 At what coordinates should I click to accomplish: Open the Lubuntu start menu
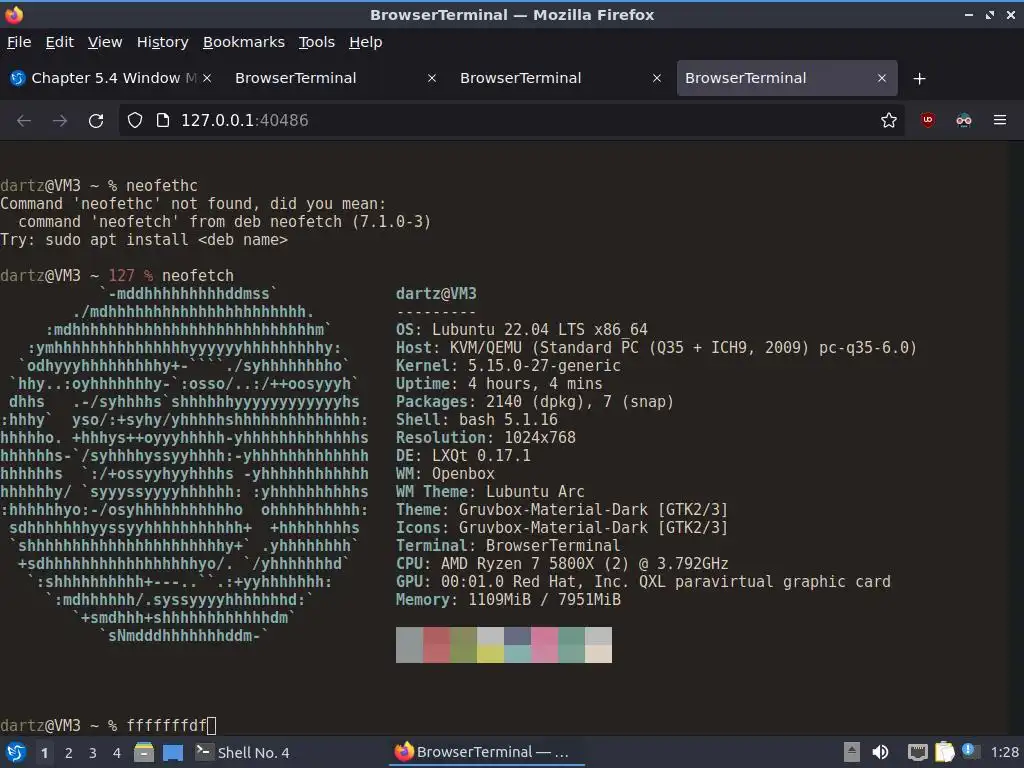[x=16, y=752]
